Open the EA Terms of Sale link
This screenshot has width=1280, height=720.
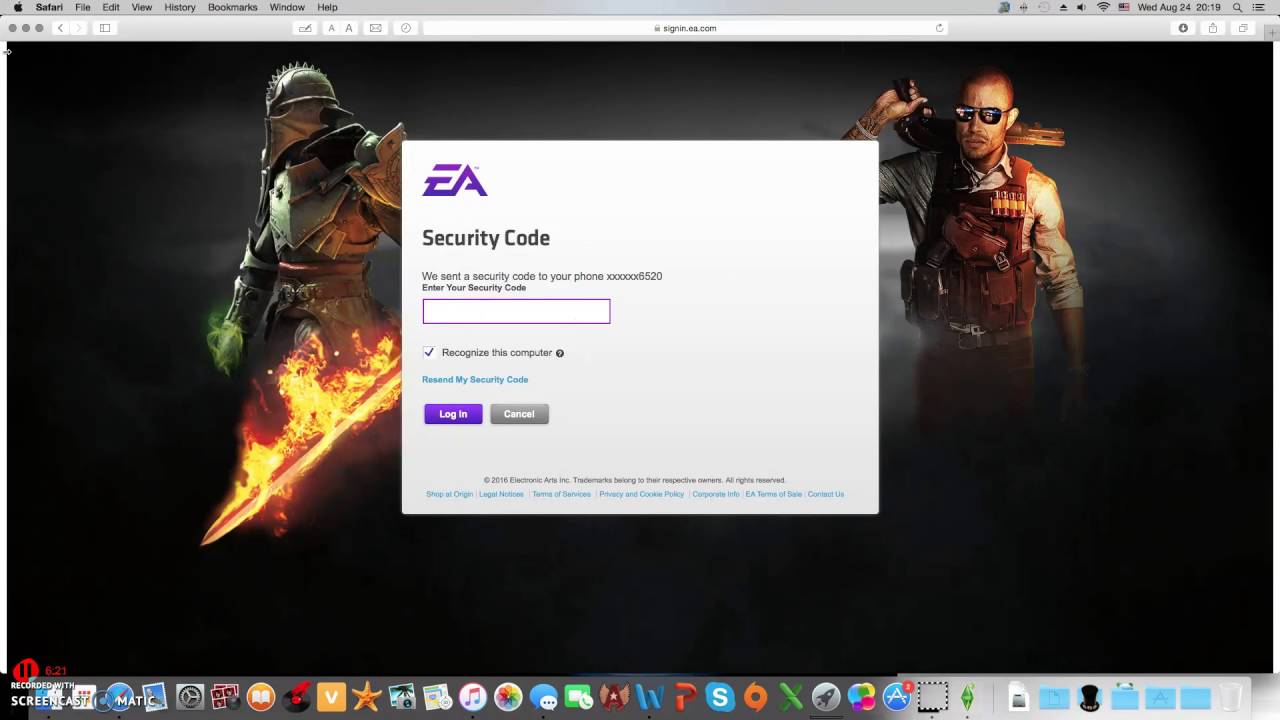click(x=773, y=494)
